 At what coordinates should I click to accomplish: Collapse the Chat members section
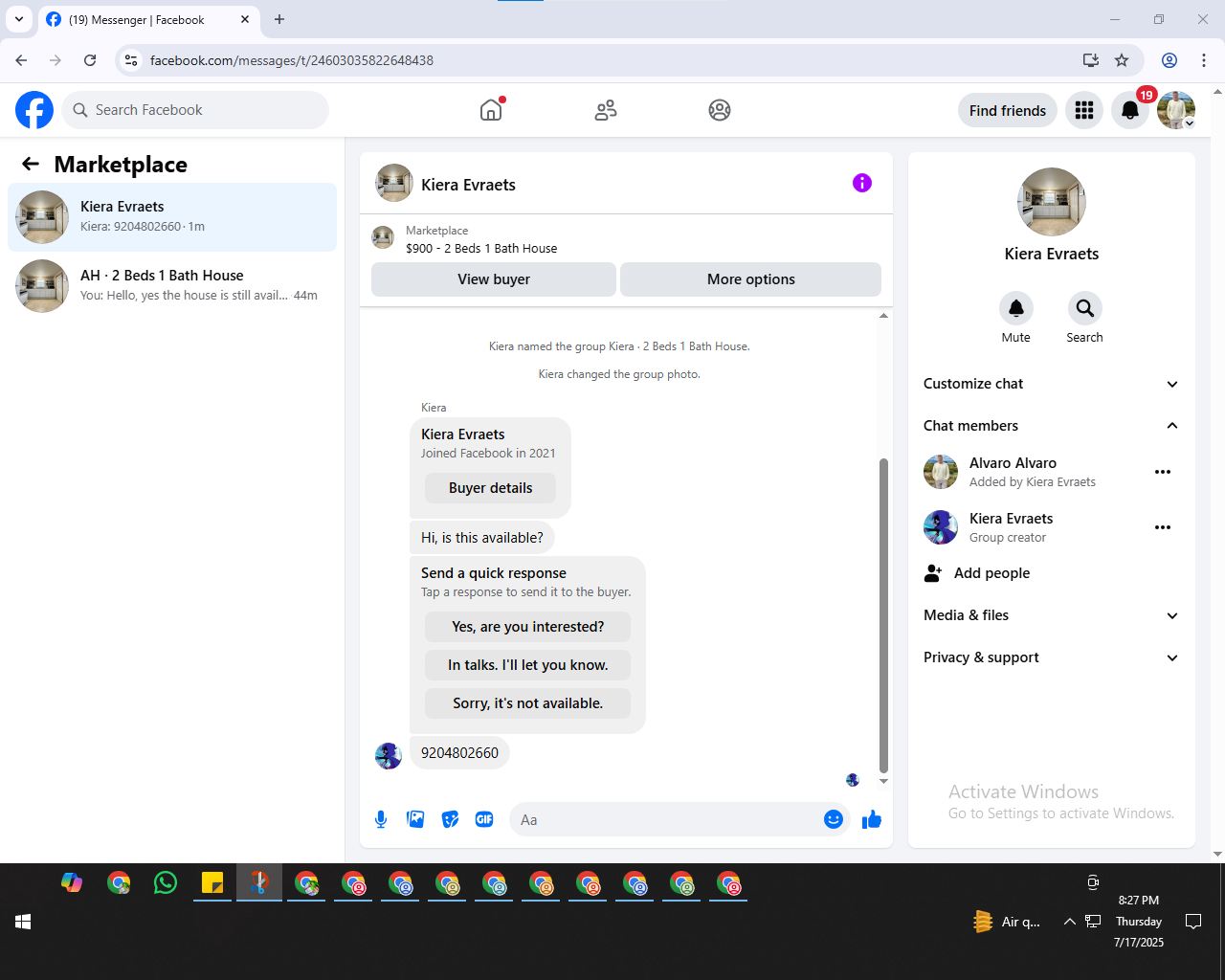(1051, 426)
